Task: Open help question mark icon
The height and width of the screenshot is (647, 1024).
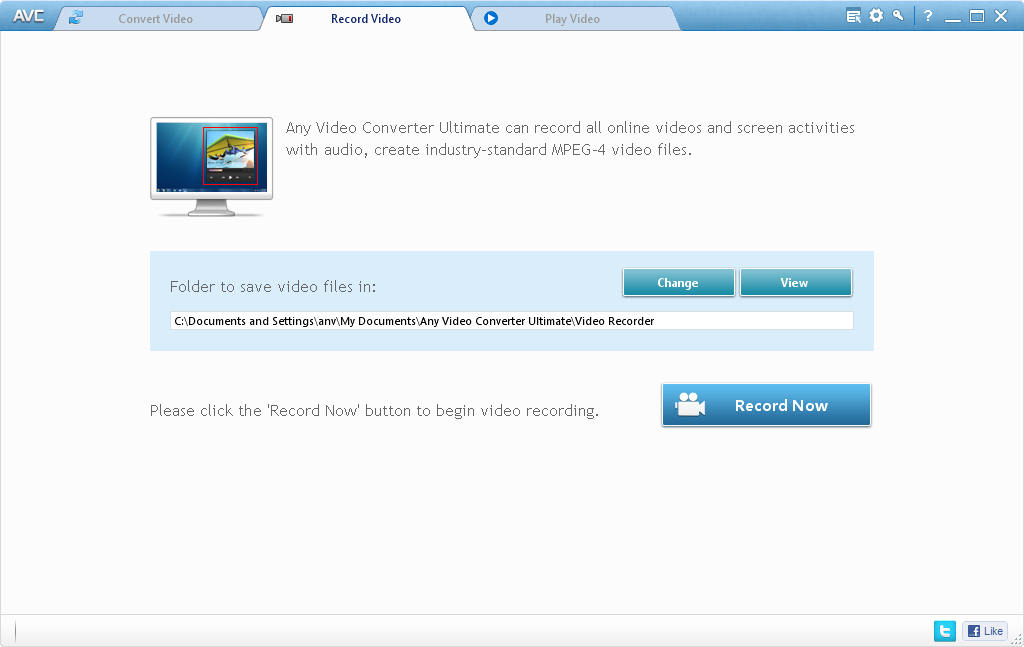Action: pos(928,16)
